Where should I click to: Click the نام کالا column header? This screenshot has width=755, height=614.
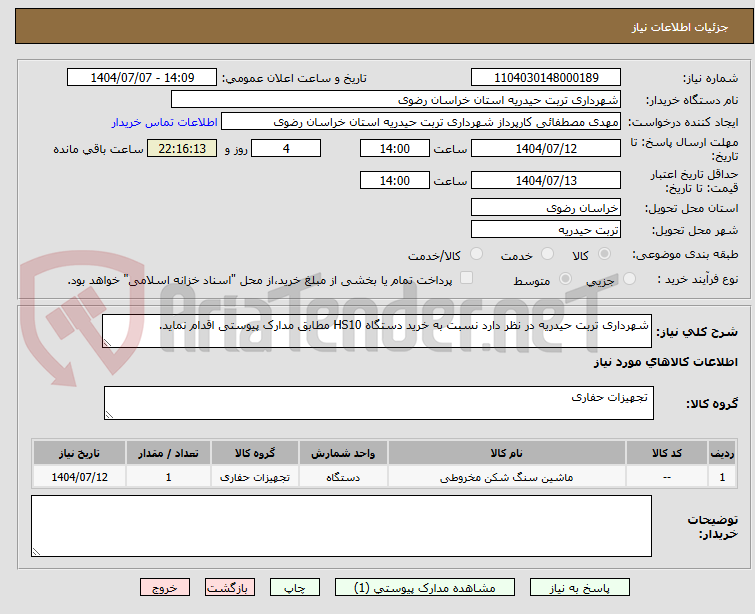(x=507, y=453)
